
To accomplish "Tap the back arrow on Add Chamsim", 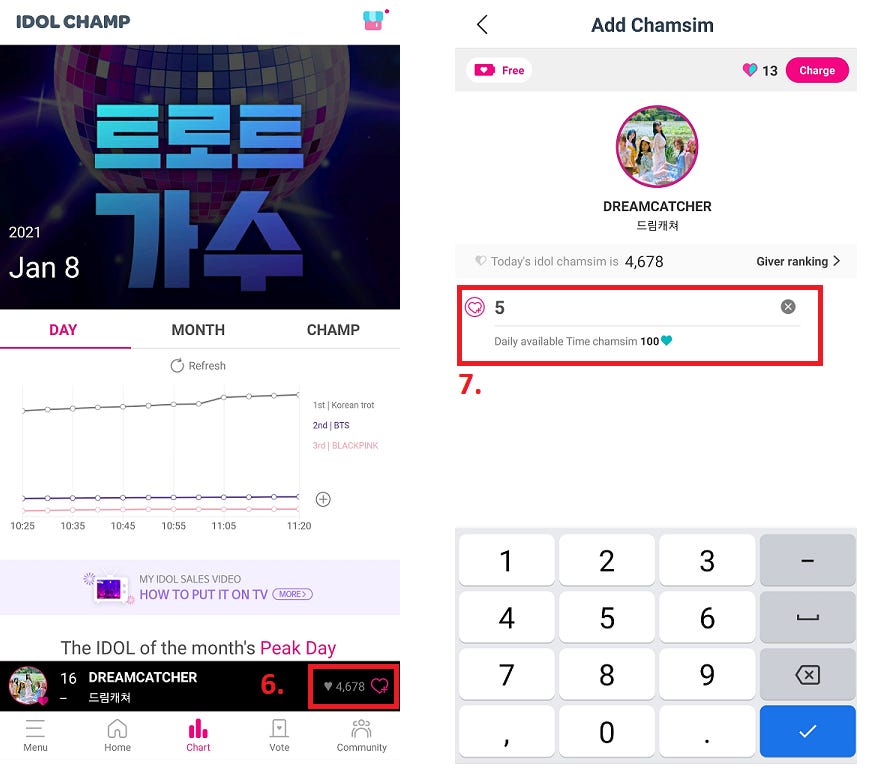I will click(483, 24).
